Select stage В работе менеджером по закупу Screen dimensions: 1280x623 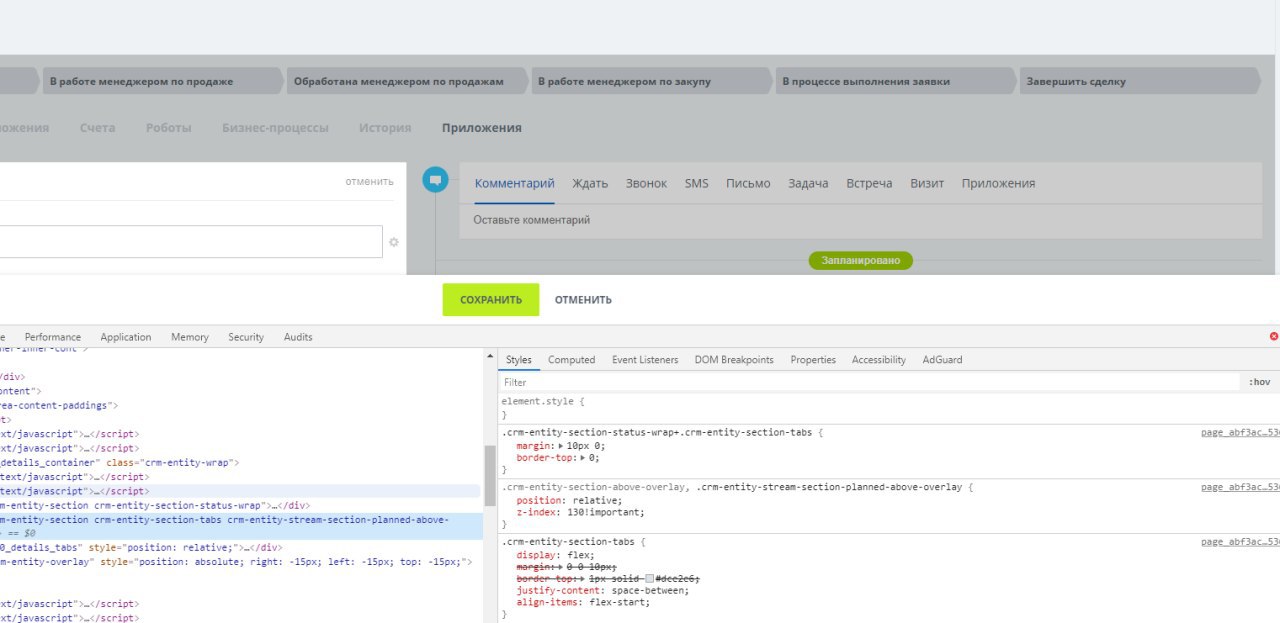(651, 81)
